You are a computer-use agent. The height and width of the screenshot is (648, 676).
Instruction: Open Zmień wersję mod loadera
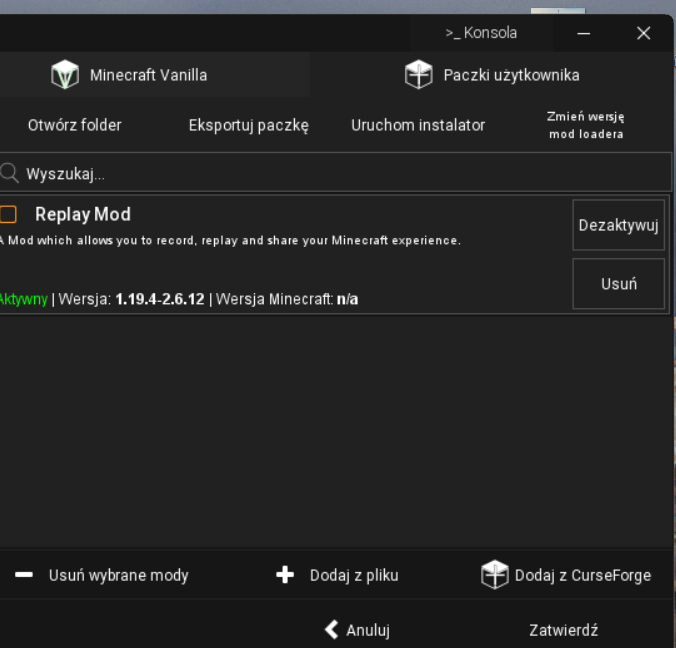[585, 125]
